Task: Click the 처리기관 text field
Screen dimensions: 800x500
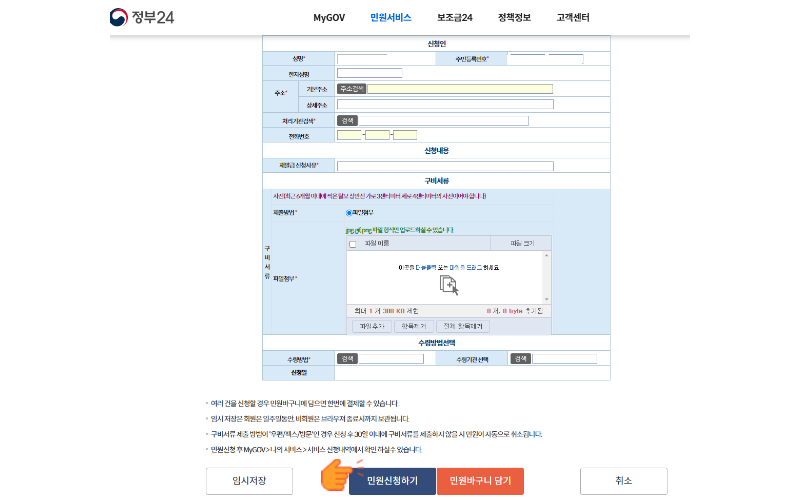Action: 443,121
